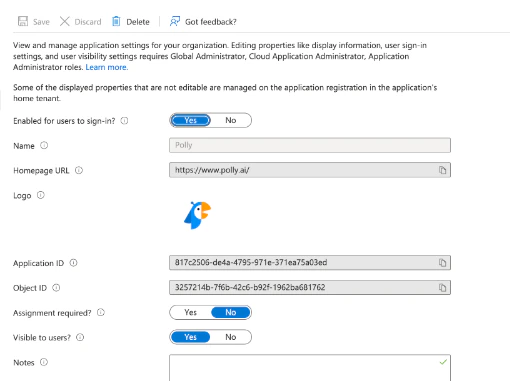Show info tooltip next to Homepage URL
Screen dimensions: 510x381
(79, 170)
